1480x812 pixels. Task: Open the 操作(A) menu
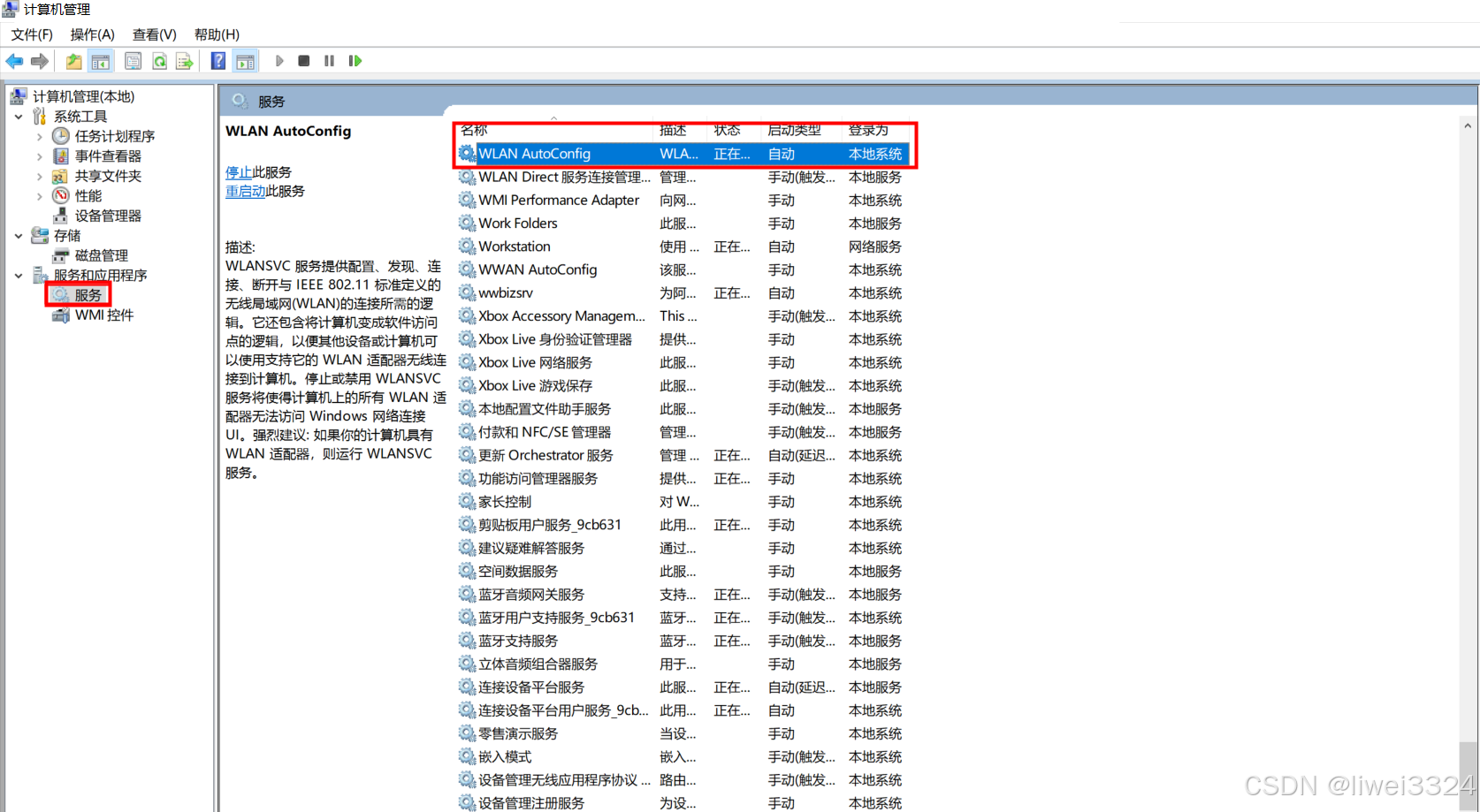point(93,34)
